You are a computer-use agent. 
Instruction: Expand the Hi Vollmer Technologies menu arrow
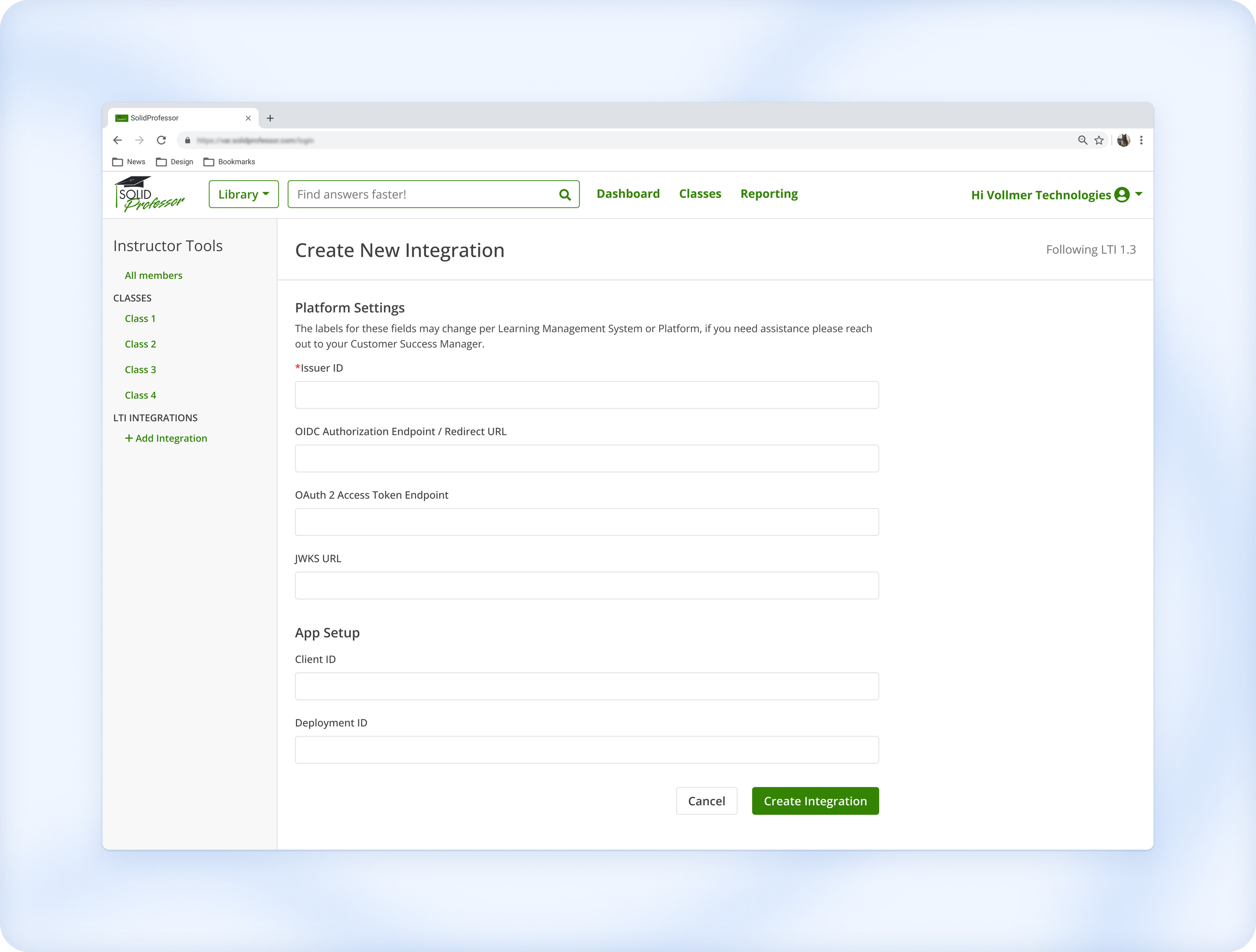pos(1138,194)
